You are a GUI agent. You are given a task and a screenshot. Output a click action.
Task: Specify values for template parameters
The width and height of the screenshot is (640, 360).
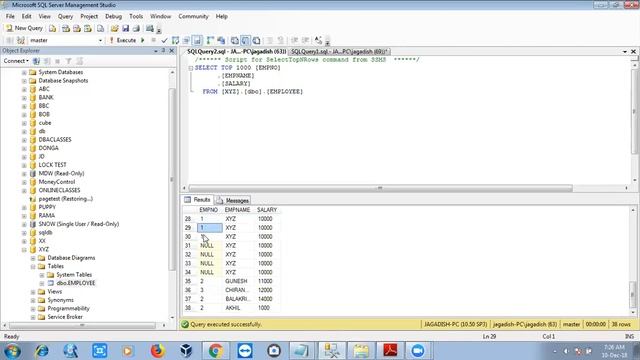coord(318,40)
